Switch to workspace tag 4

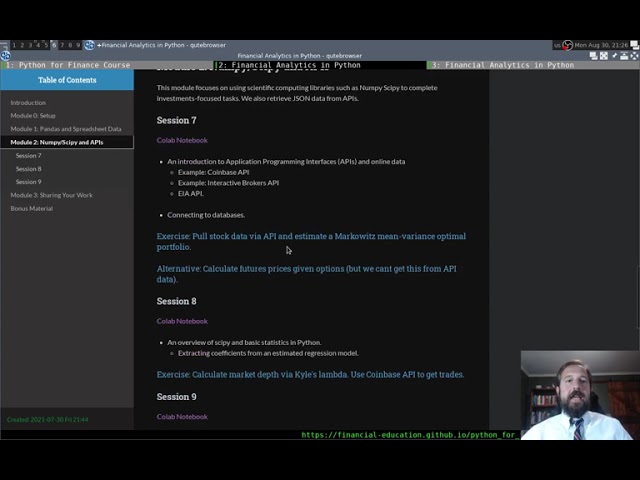pyautogui.click(x=38, y=45)
